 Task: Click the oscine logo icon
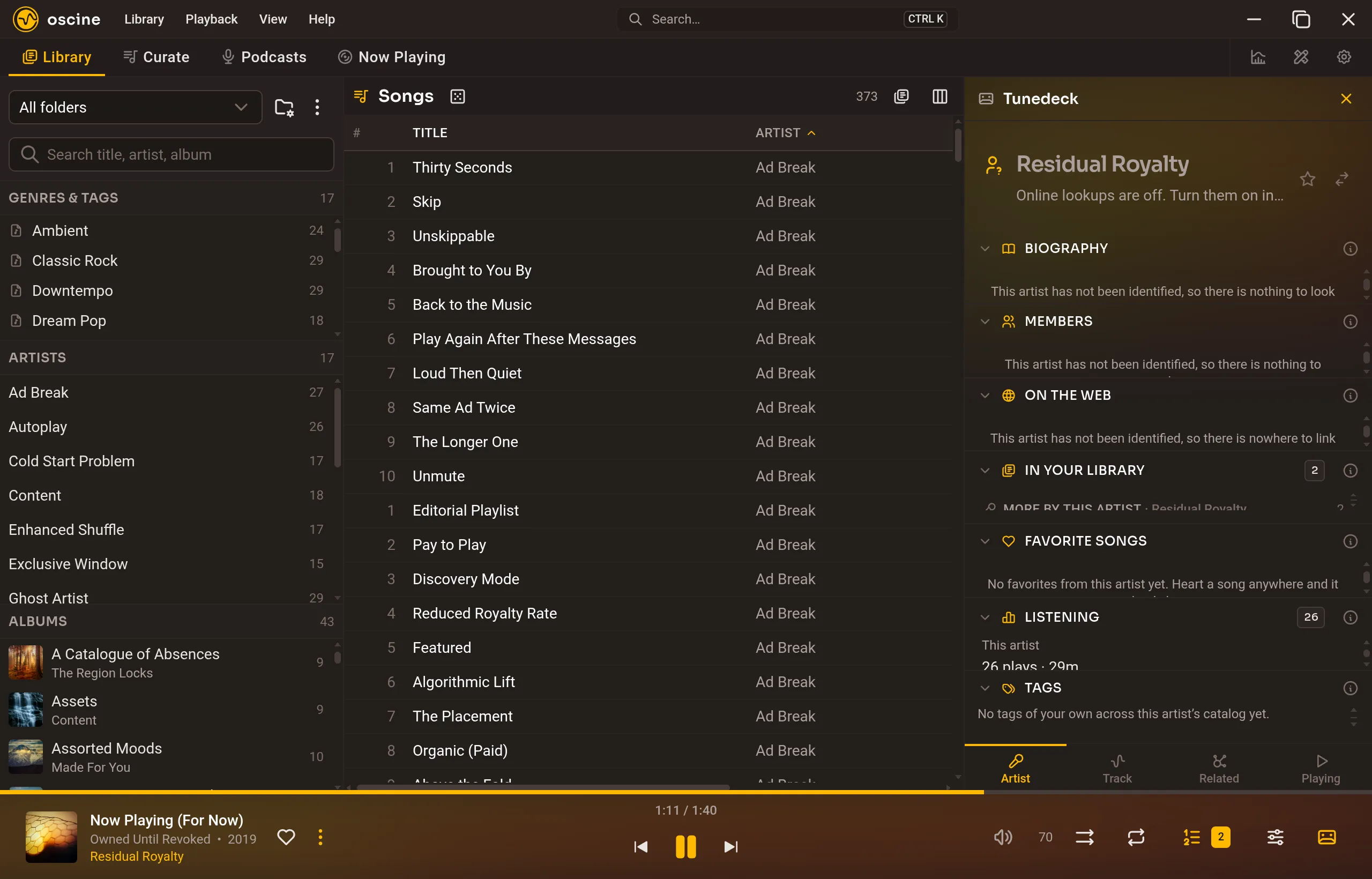tap(26, 19)
